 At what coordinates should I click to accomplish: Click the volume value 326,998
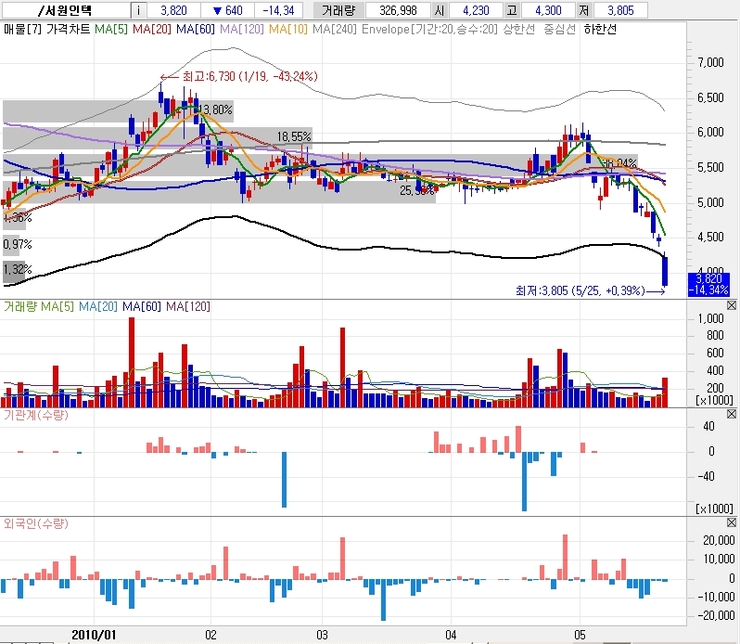pyautogui.click(x=397, y=10)
